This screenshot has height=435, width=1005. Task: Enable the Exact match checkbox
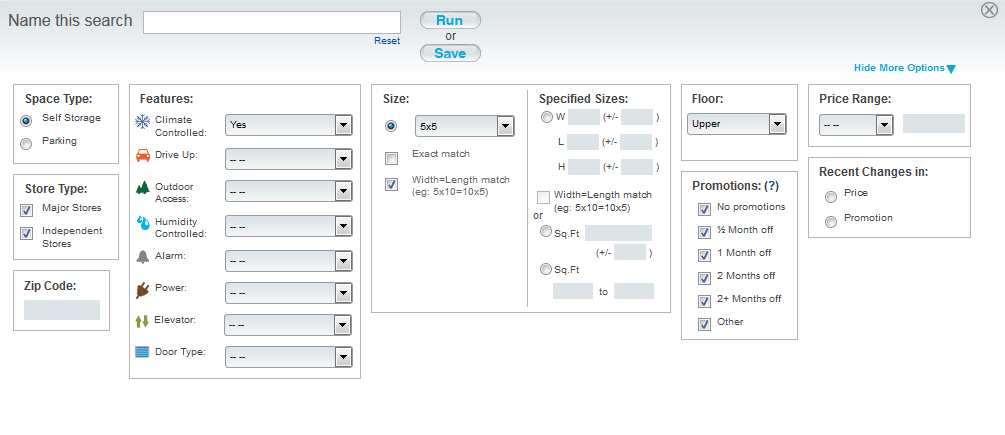[x=391, y=158]
